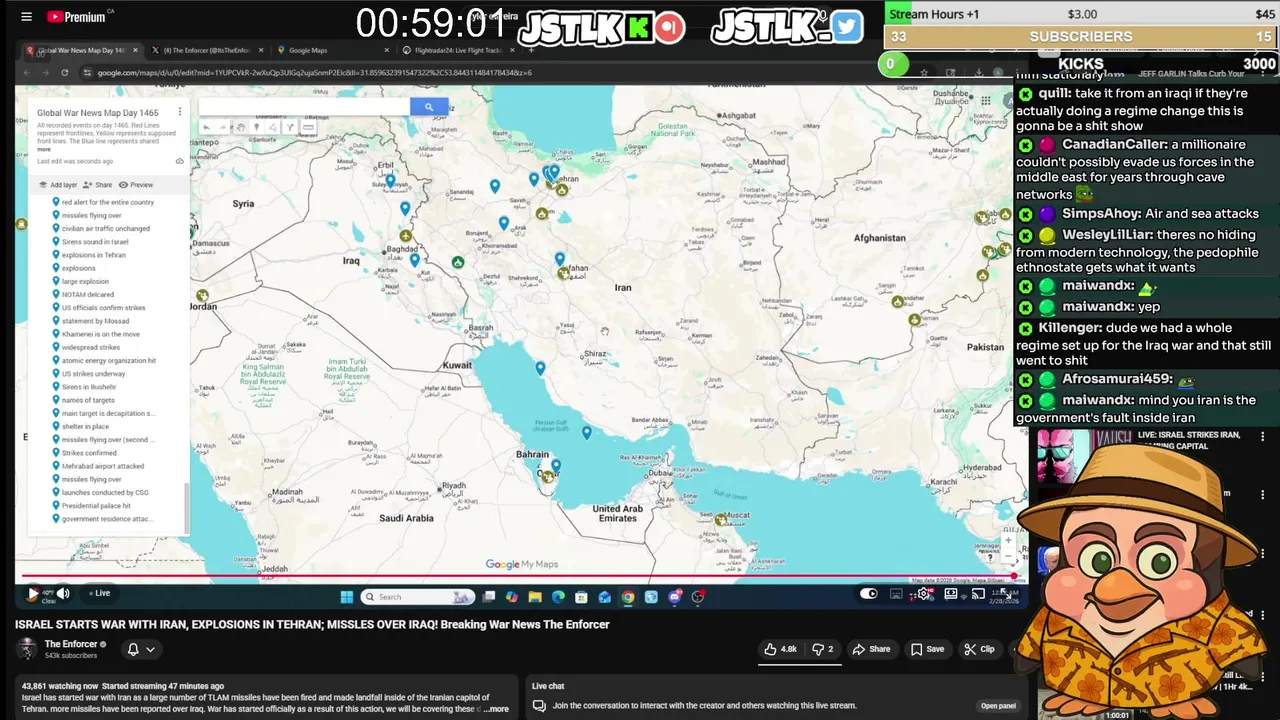
Task: Choose the Draw a line tool
Action: (x=273, y=127)
